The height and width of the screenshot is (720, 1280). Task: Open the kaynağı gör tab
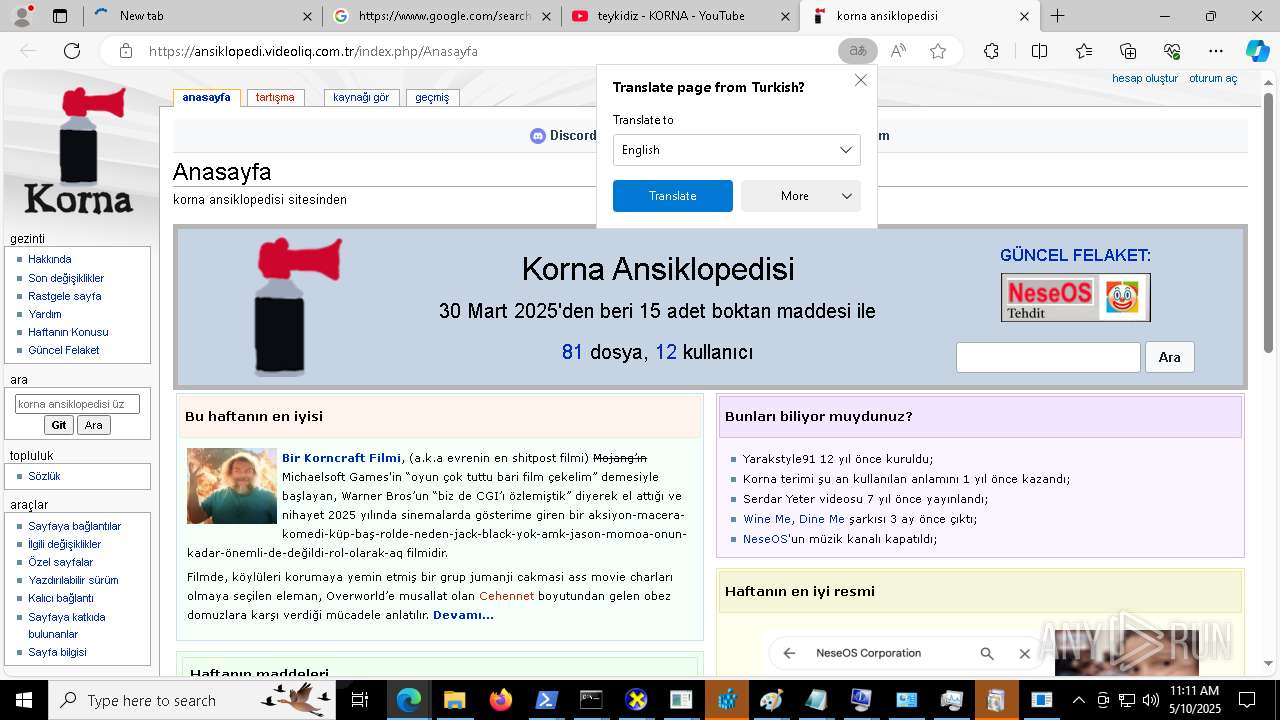361,98
